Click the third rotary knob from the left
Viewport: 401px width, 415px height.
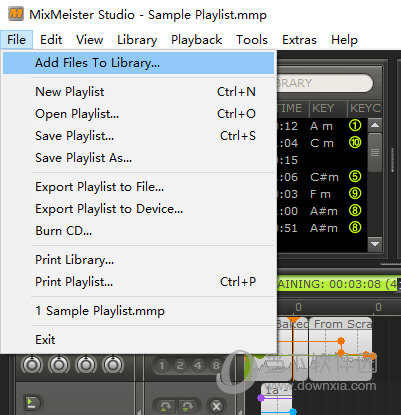coord(86,365)
